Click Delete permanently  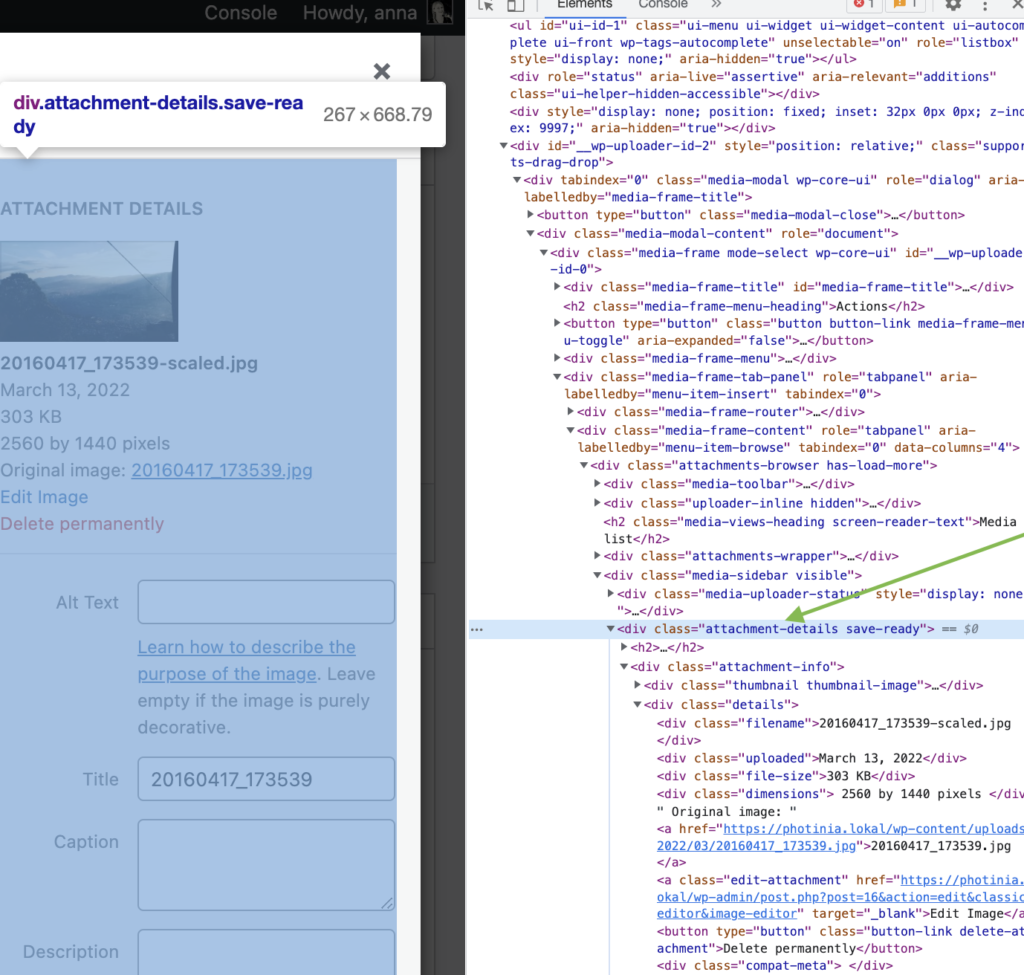pyautogui.click(x=82, y=524)
